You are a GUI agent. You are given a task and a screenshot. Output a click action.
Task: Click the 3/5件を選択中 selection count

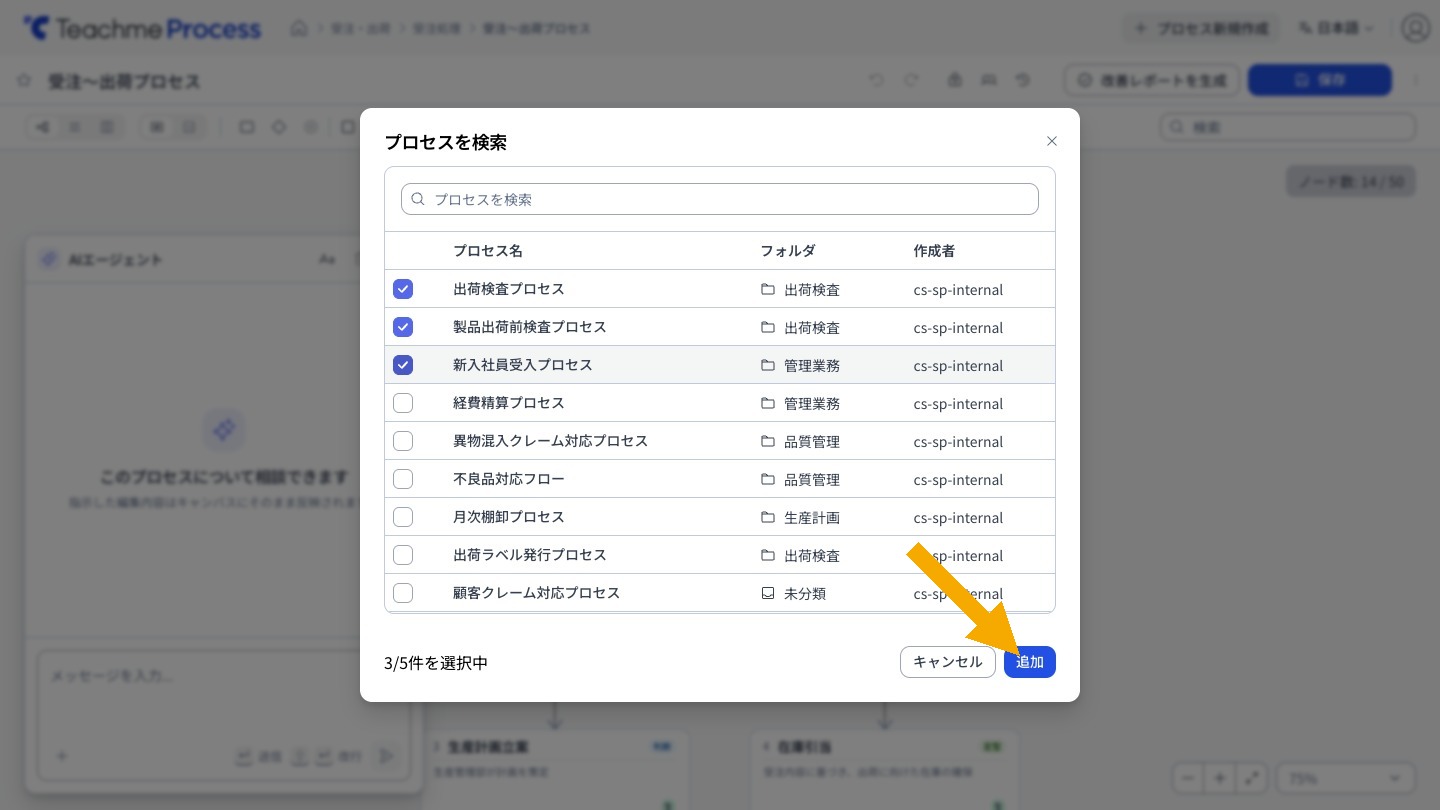436,663
